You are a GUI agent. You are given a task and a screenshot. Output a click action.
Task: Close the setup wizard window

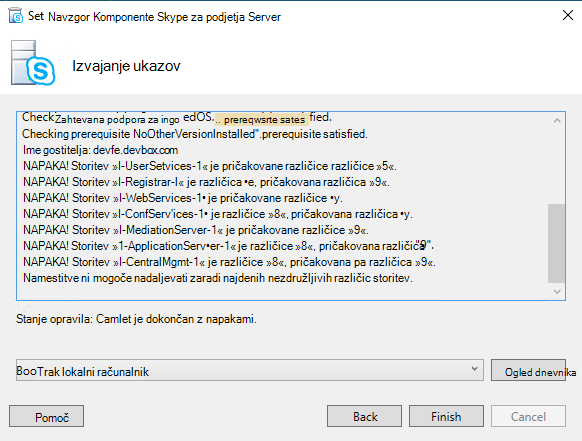tap(568, 16)
